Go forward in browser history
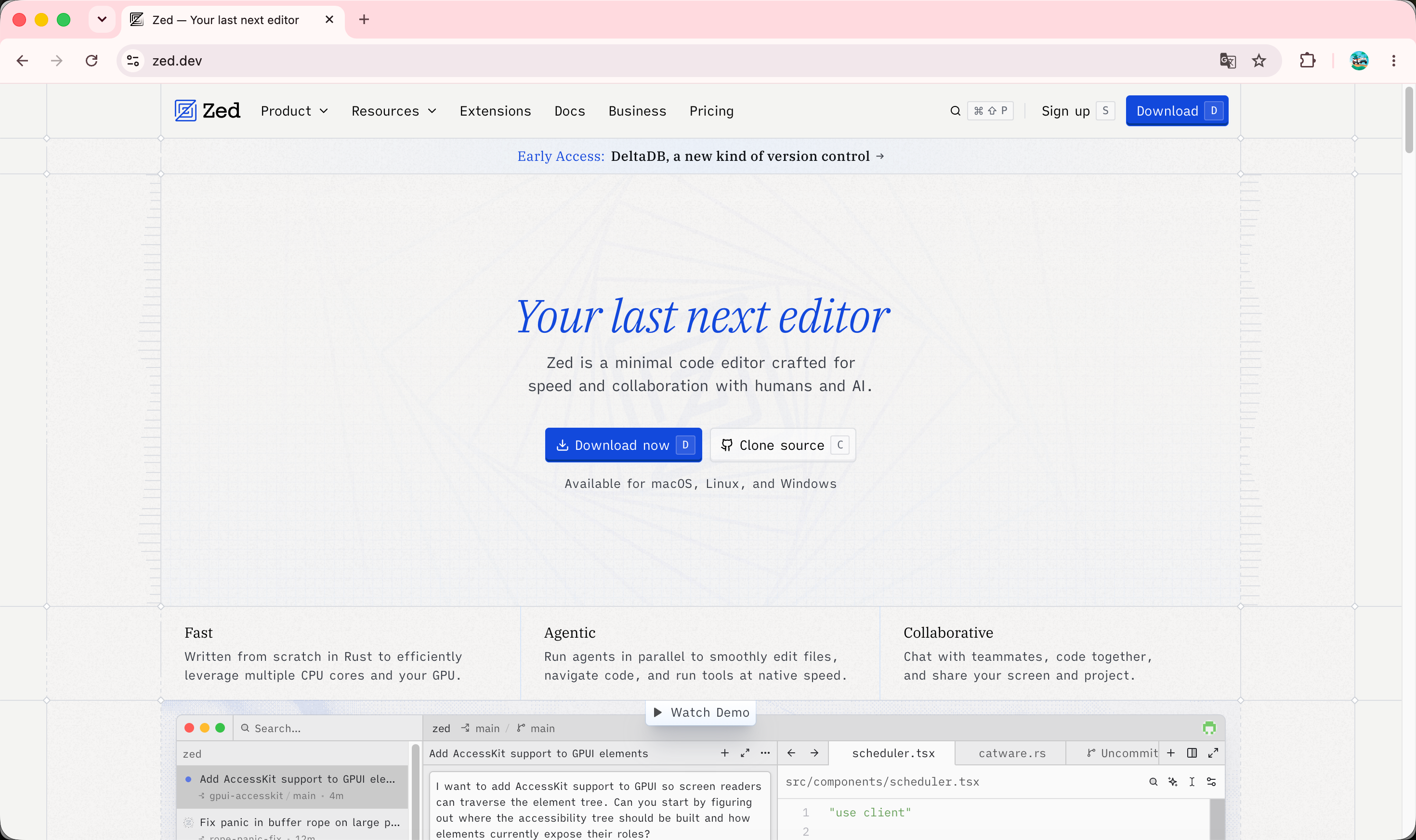The image size is (1416, 840). 57,61
